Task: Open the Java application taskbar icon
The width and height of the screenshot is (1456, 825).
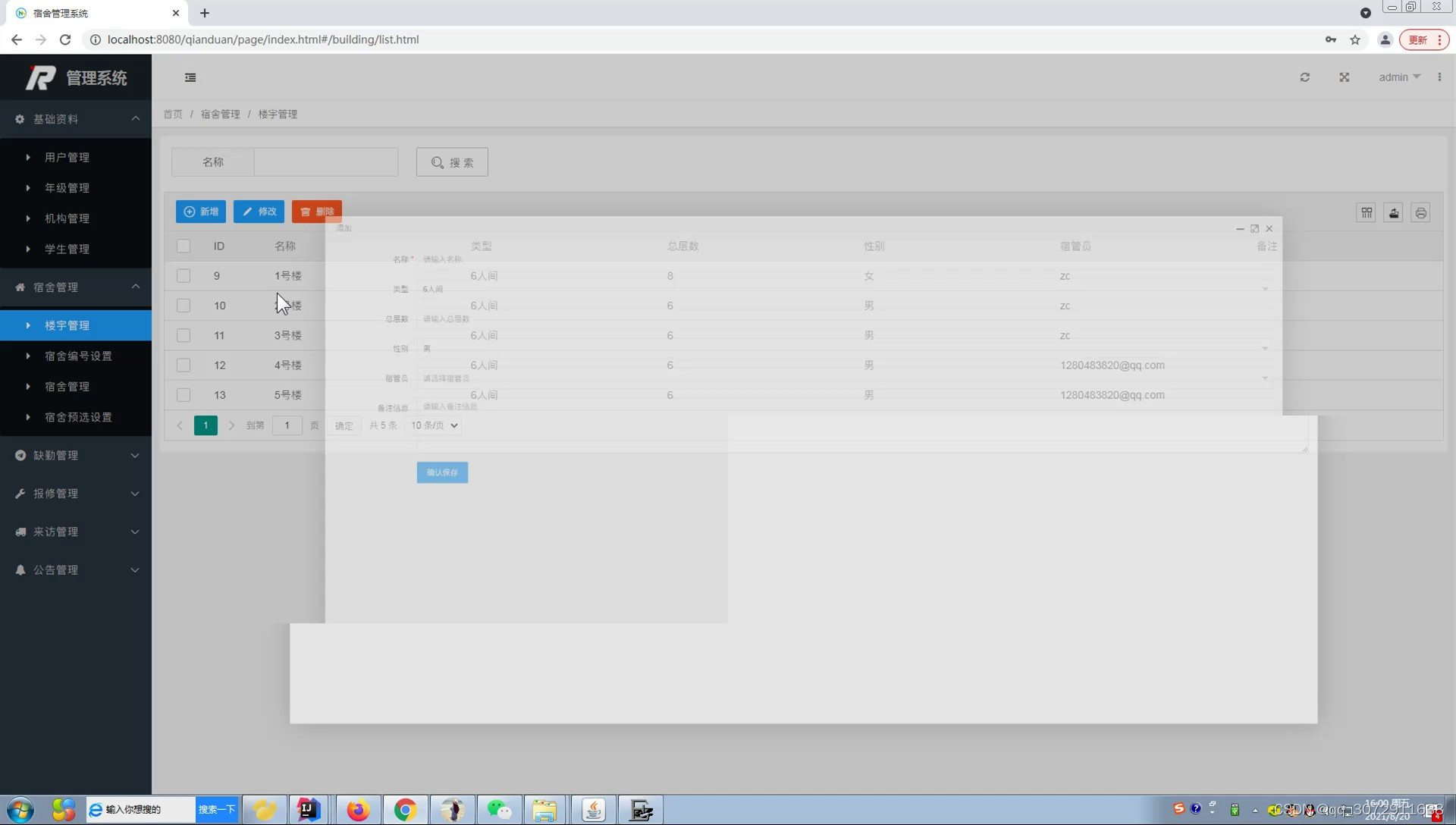Action: (593, 810)
